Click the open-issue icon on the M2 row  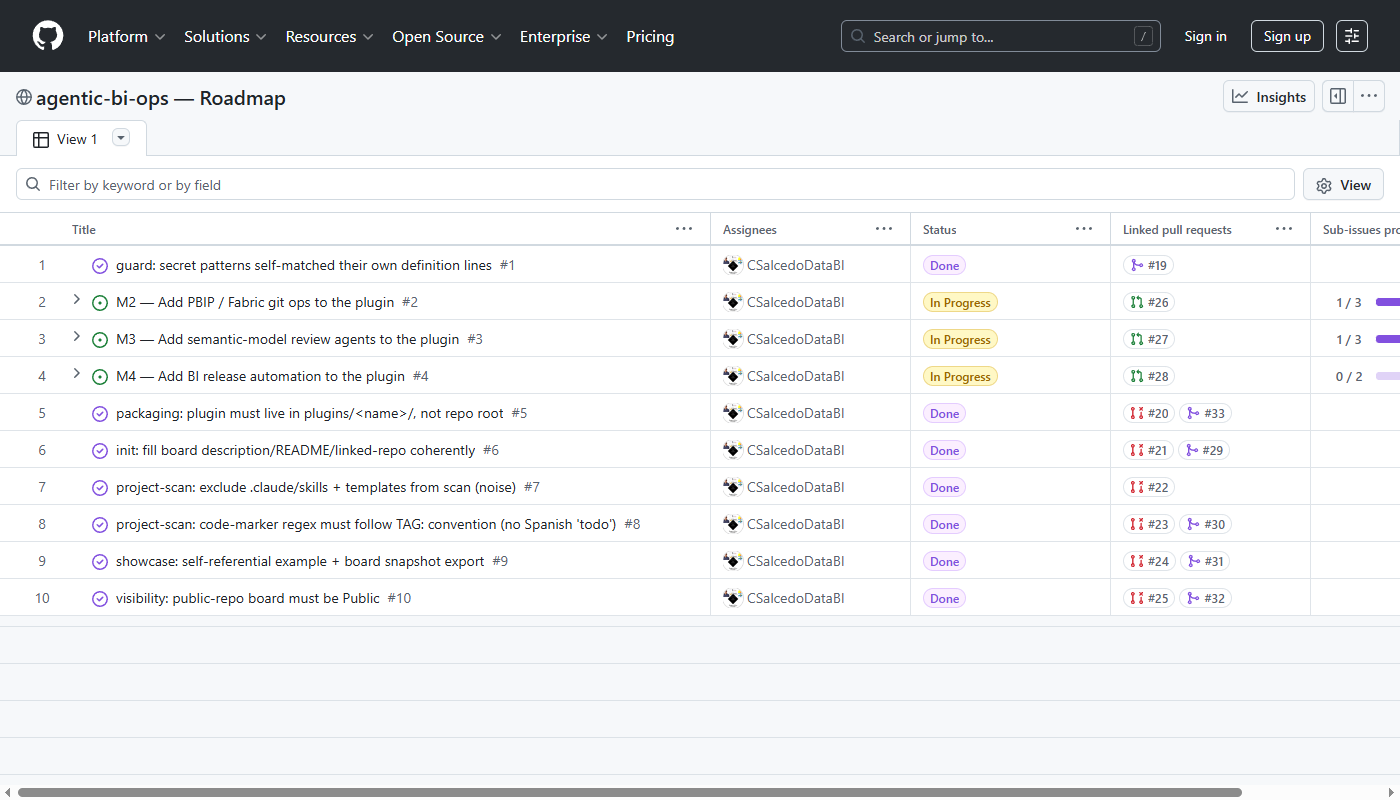click(100, 303)
